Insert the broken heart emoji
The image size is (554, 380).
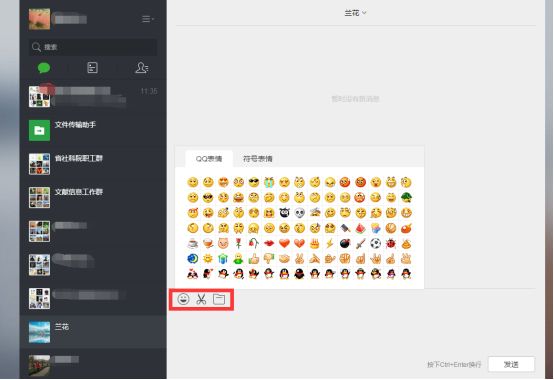click(299, 243)
